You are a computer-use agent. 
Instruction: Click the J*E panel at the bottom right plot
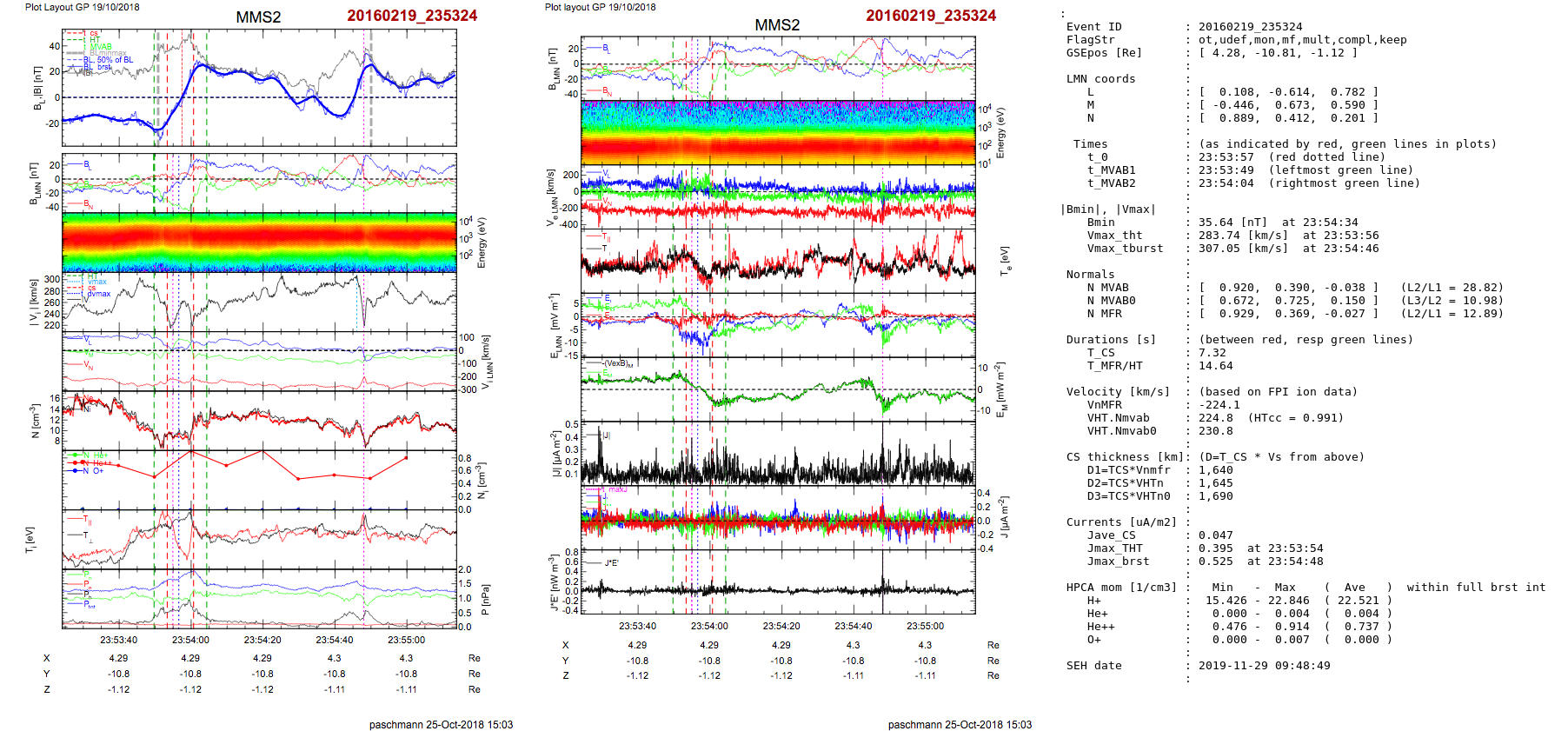(x=778, y=582)
